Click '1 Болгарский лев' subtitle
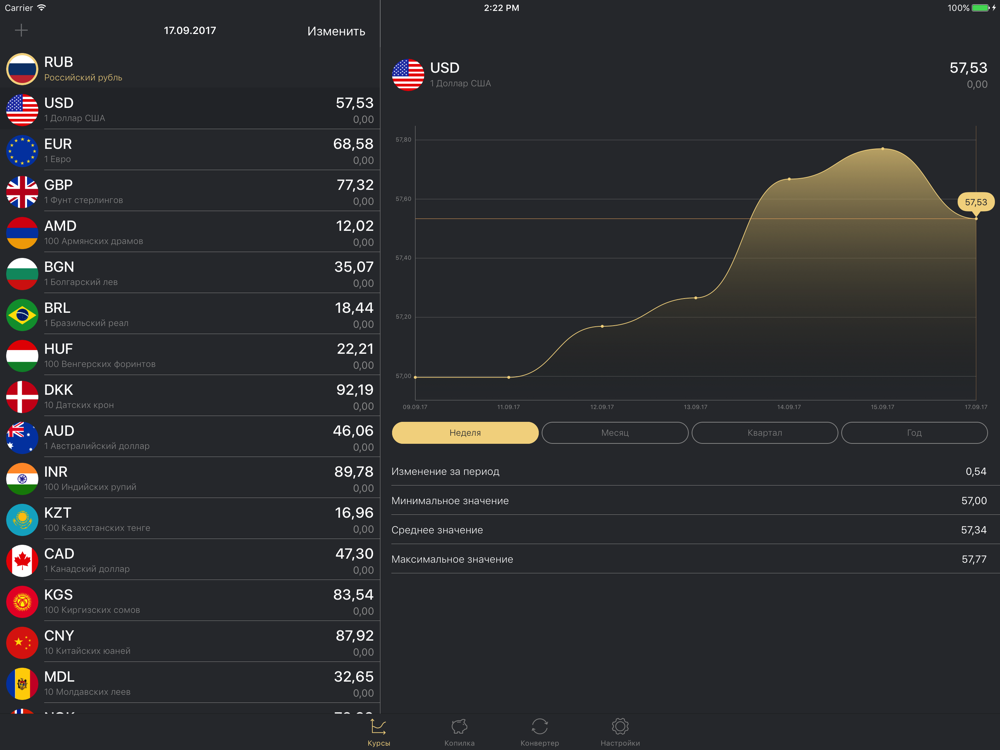1000x750 pixels. point(81,282)
